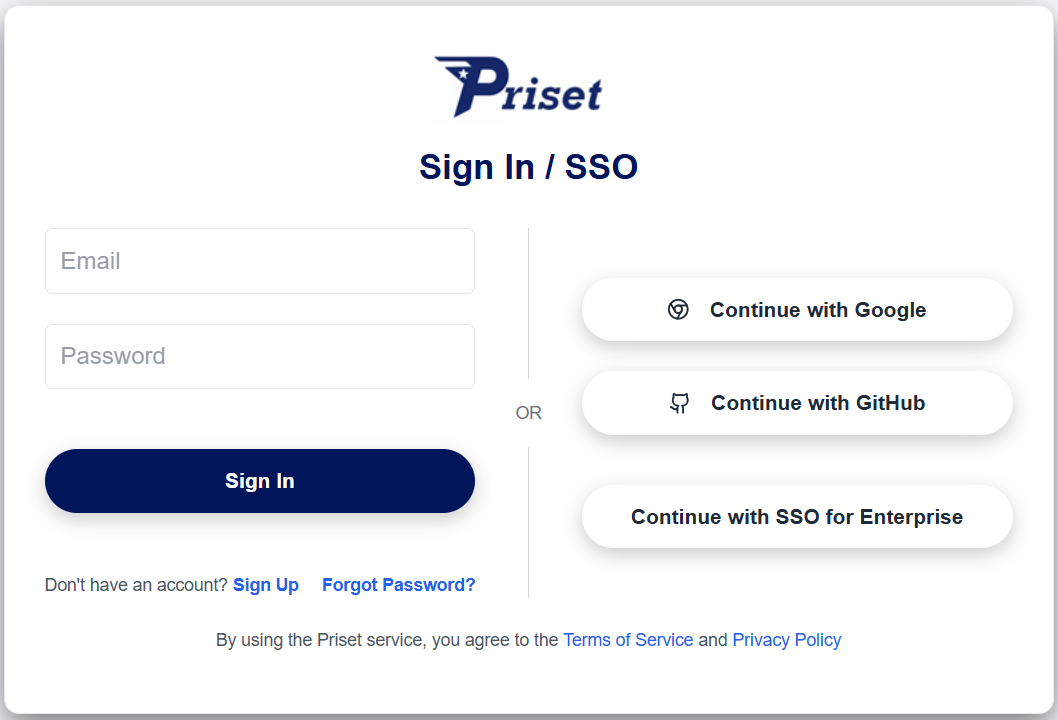Viewport: 1058px width, 720px height.
Task: Select Continue with SSO for Enterprise
Action: point(797,517)
